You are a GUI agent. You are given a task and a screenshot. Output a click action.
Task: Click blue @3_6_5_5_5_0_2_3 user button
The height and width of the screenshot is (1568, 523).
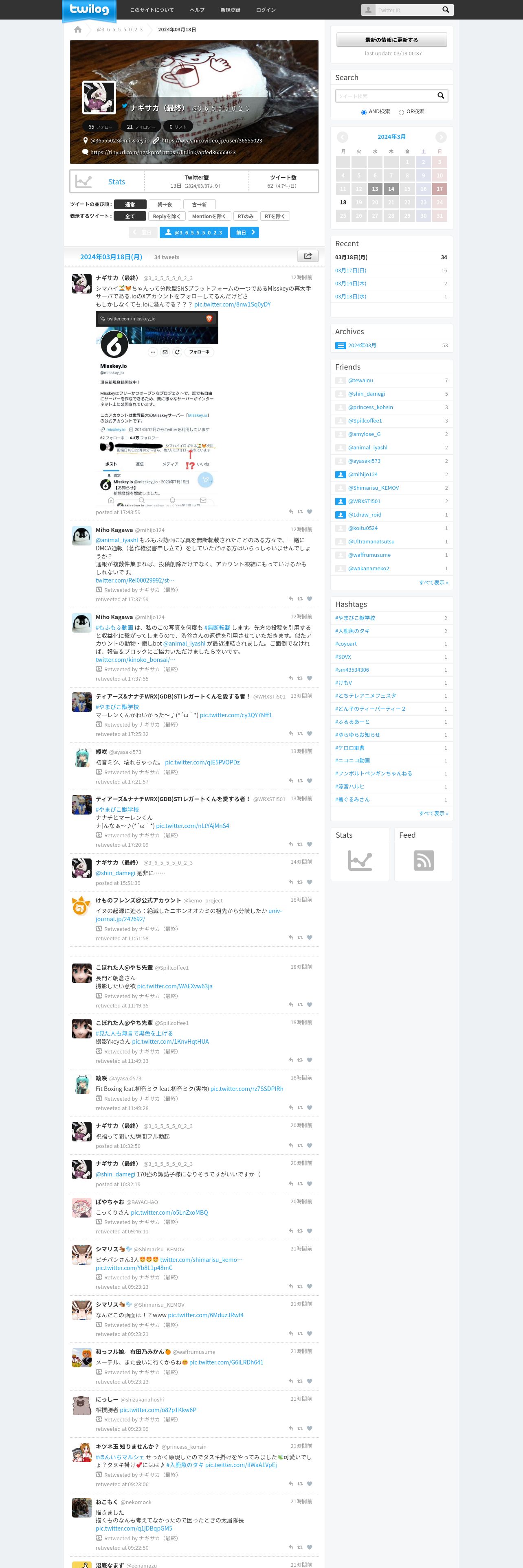coord(193,232)
